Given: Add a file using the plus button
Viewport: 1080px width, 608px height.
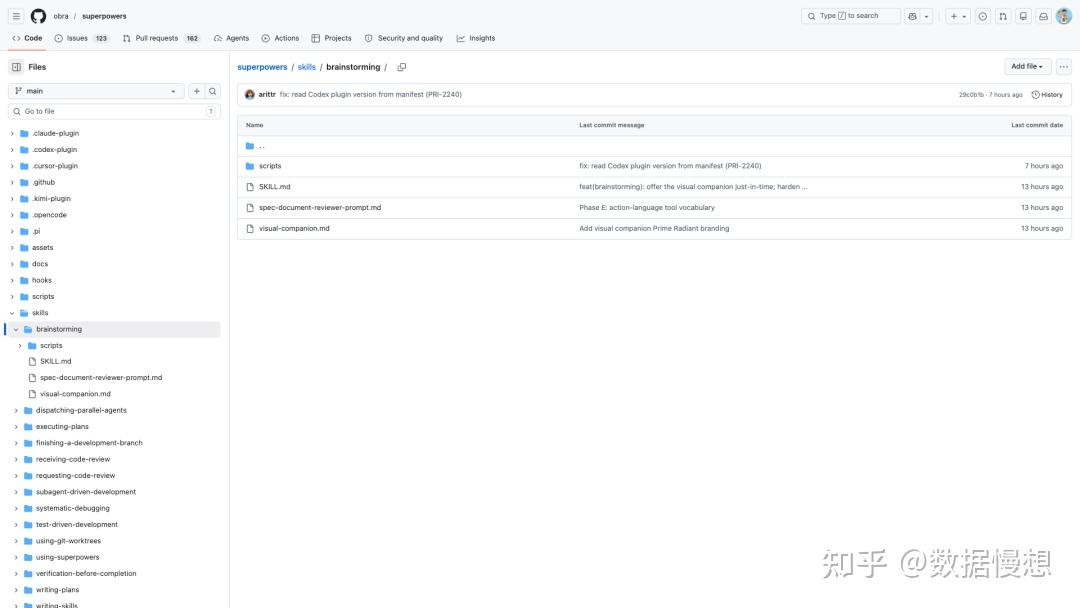Looking at the screenshot, I should tap(196, 91).
